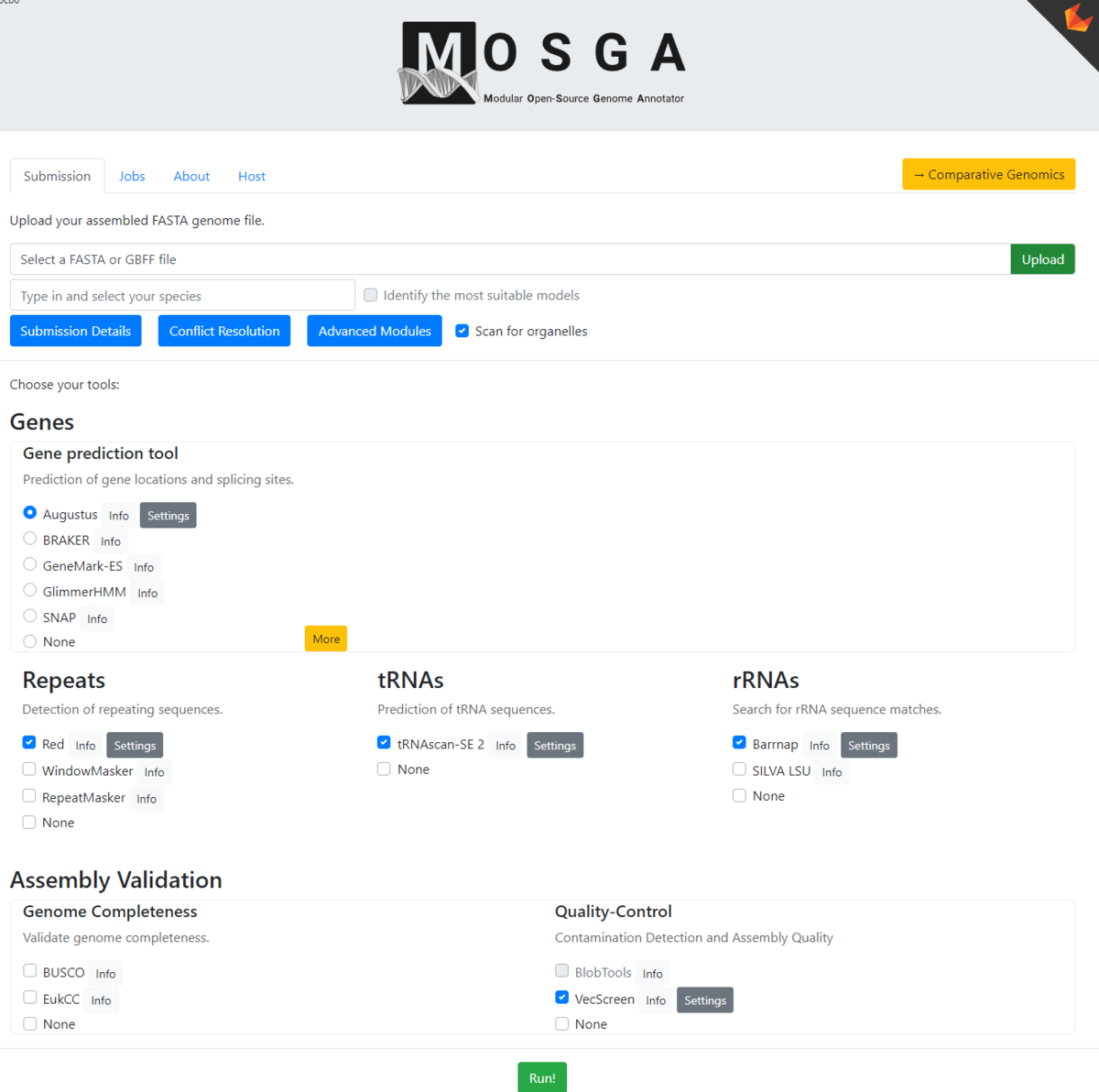Go to Comparative Genomics
Image resolution: width=1099 pixels, height=1092 pixels.
click(989, 174)
